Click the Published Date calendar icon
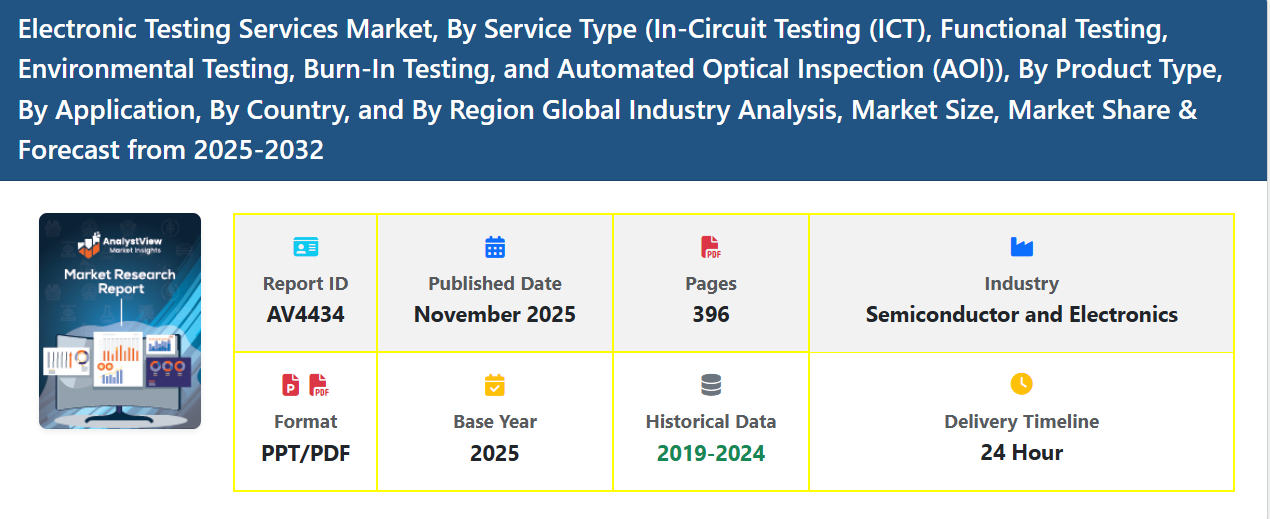 pyautogui.click(x=495, y=246)
